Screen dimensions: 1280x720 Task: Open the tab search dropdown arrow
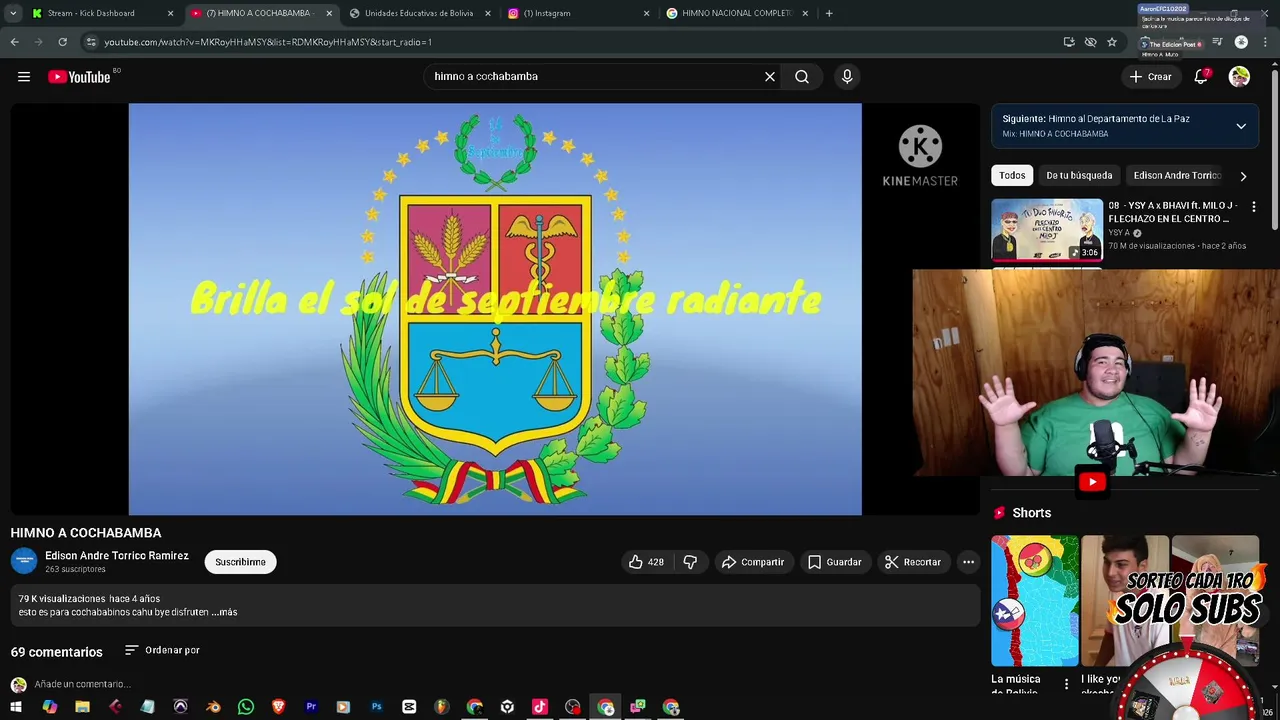point(13,13)
